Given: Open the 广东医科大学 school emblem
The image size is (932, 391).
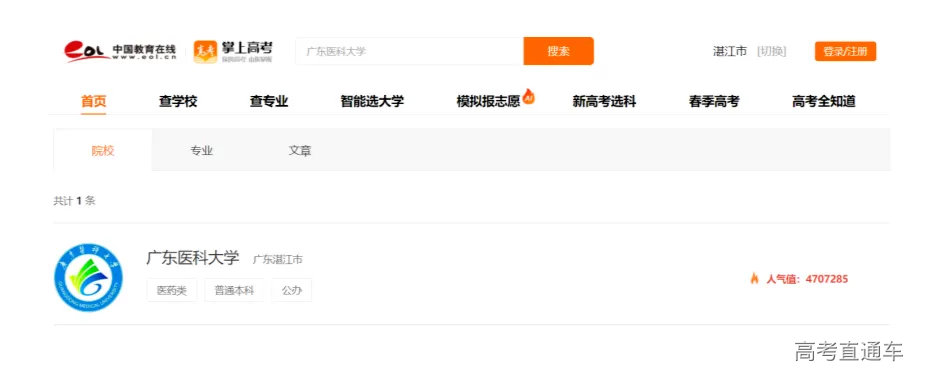Looking at the screenshot, I should pyautogui.click(x=88, y=278).
